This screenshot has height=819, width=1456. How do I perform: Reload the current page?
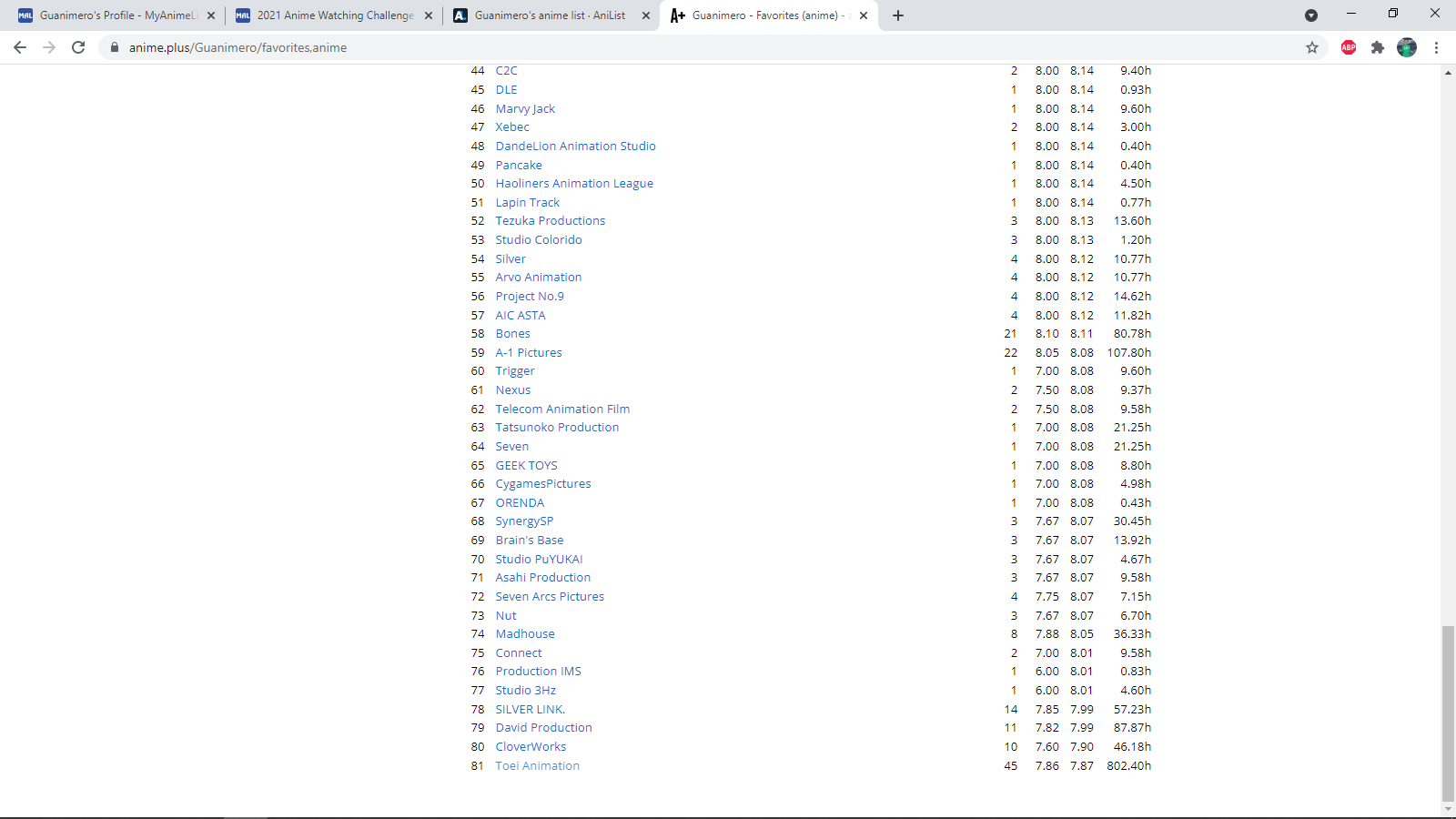click(78, 47)
